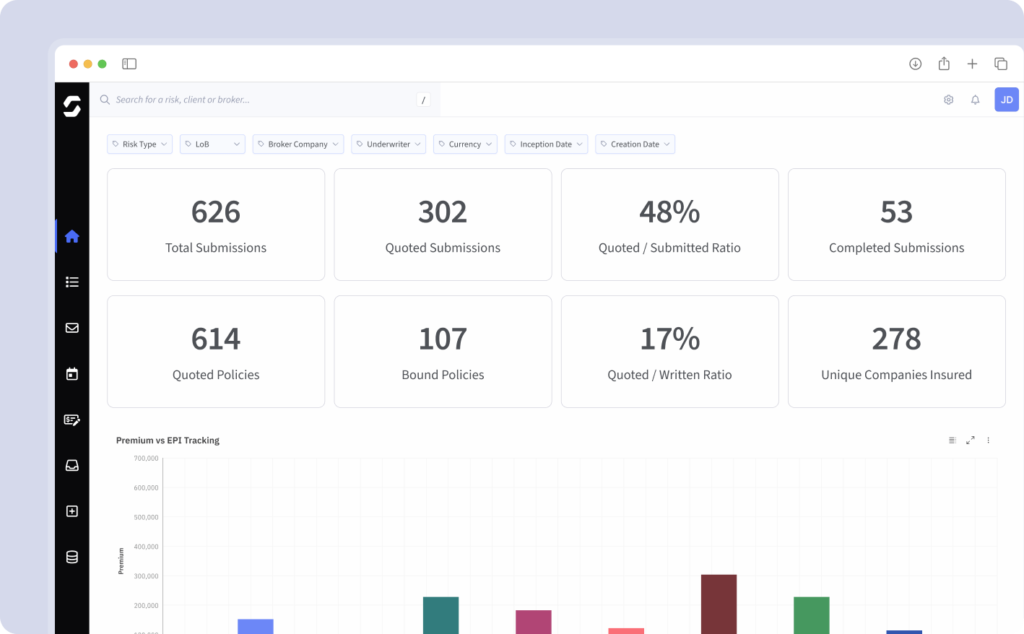Create new item via sidebar plus icon
The image size is (1024, 634).
[x=71, y=511]
